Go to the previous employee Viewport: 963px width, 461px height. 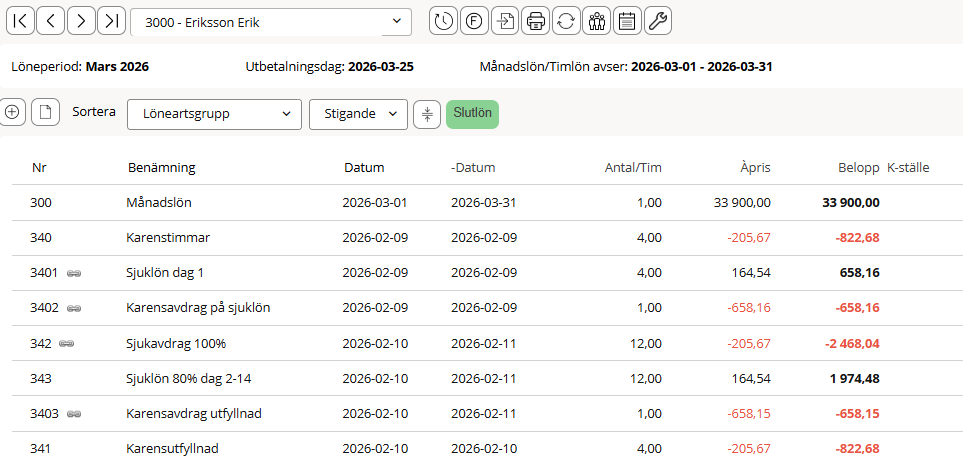coord(51,21)
